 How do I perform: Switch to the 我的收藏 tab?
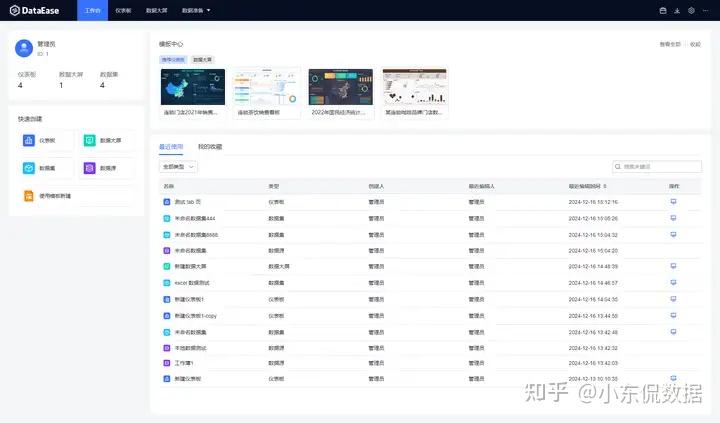click(210, 147)
